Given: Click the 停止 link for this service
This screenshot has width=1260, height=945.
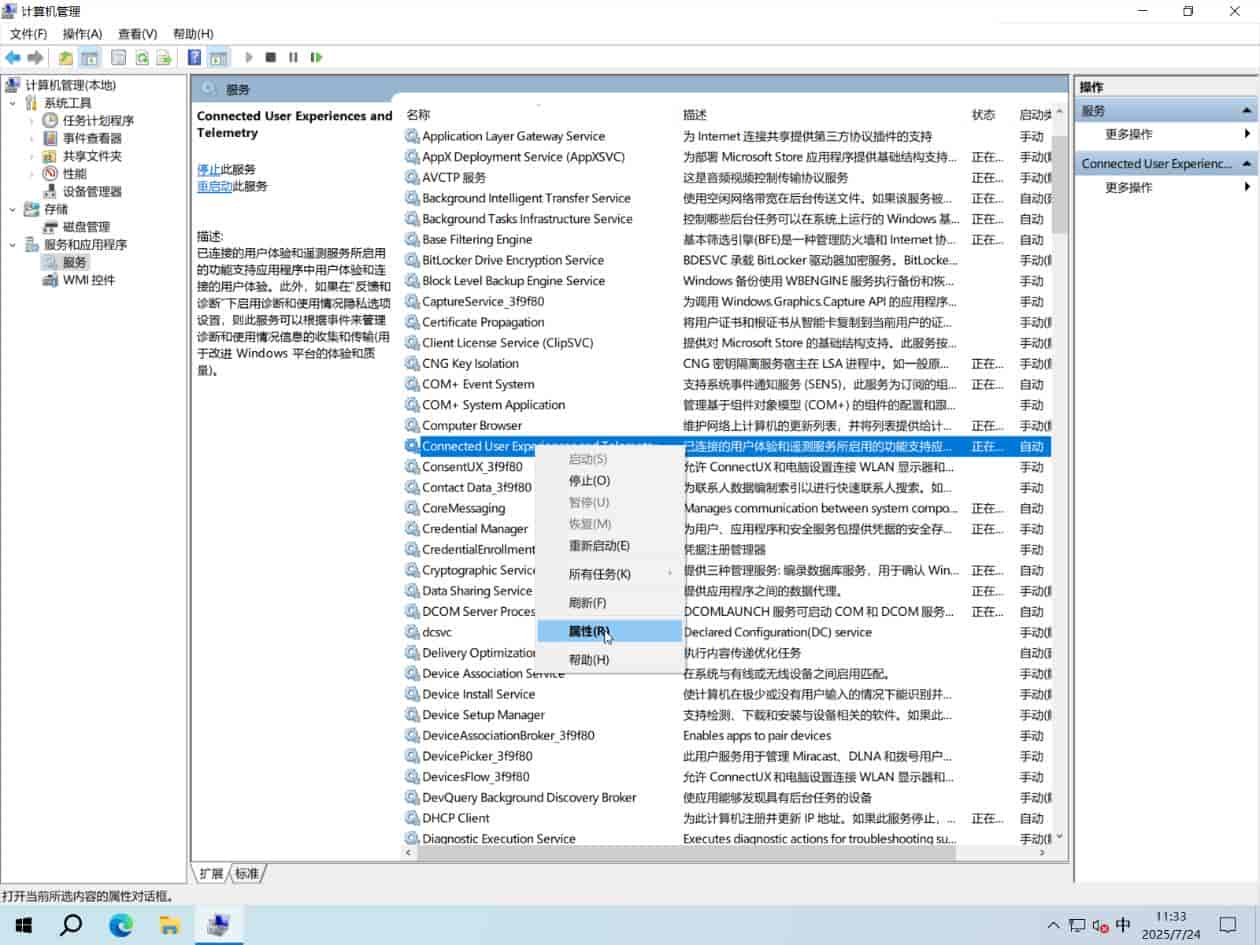Looking at the screenshot, I should (x=209, y=170).
